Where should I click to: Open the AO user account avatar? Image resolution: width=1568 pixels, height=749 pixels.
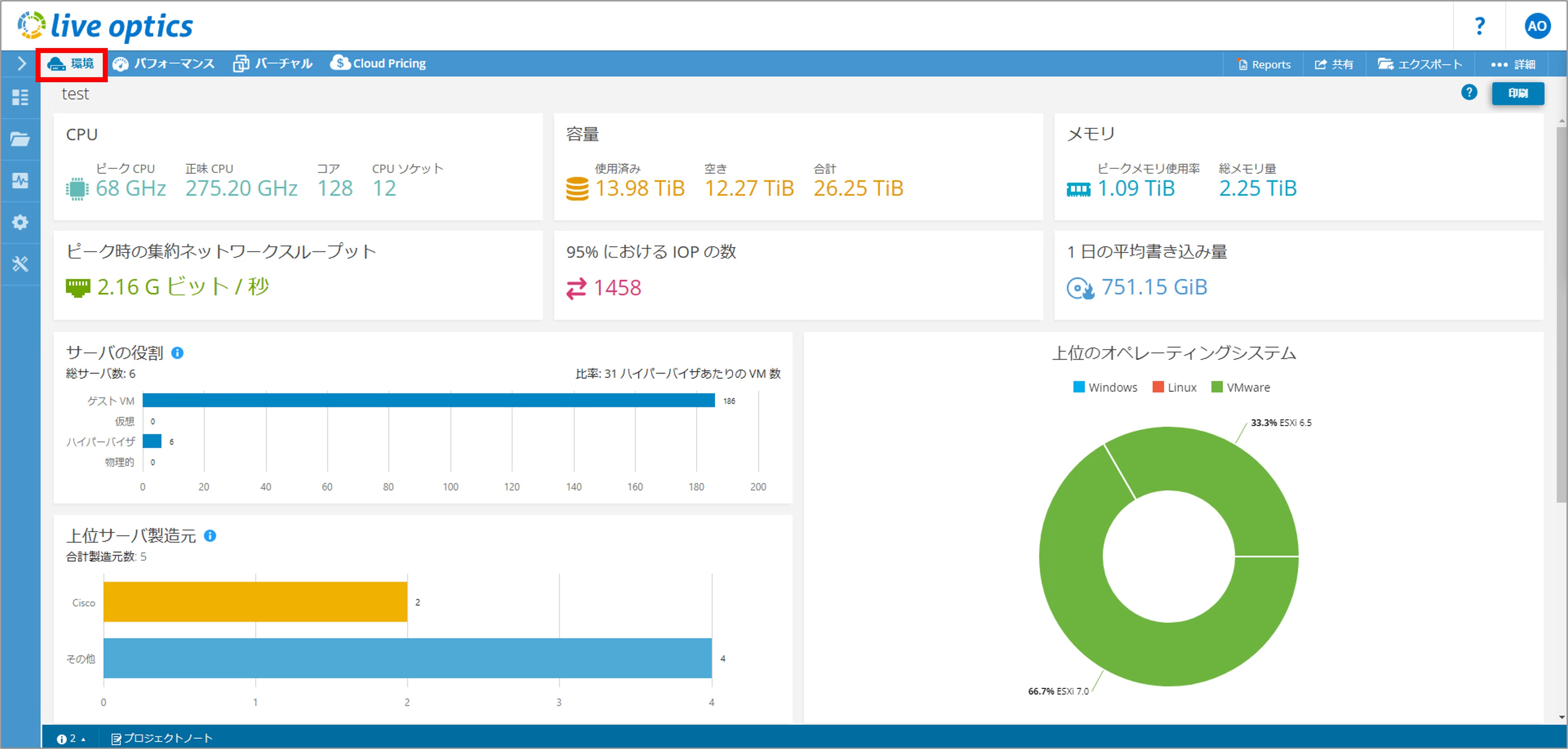tap(1537, 26)
